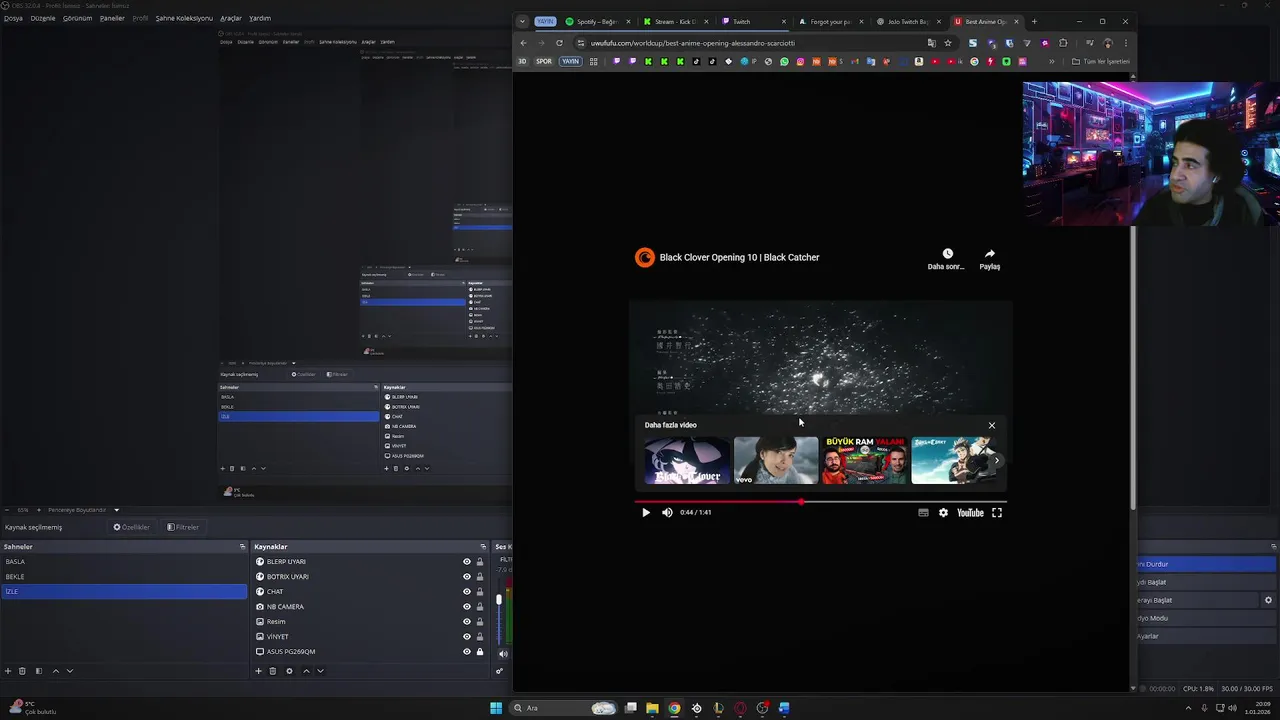Viewport: 1280px width, 720px height.
Task: Switch to the JoJo Twitch tab
Action: point(908,21)
